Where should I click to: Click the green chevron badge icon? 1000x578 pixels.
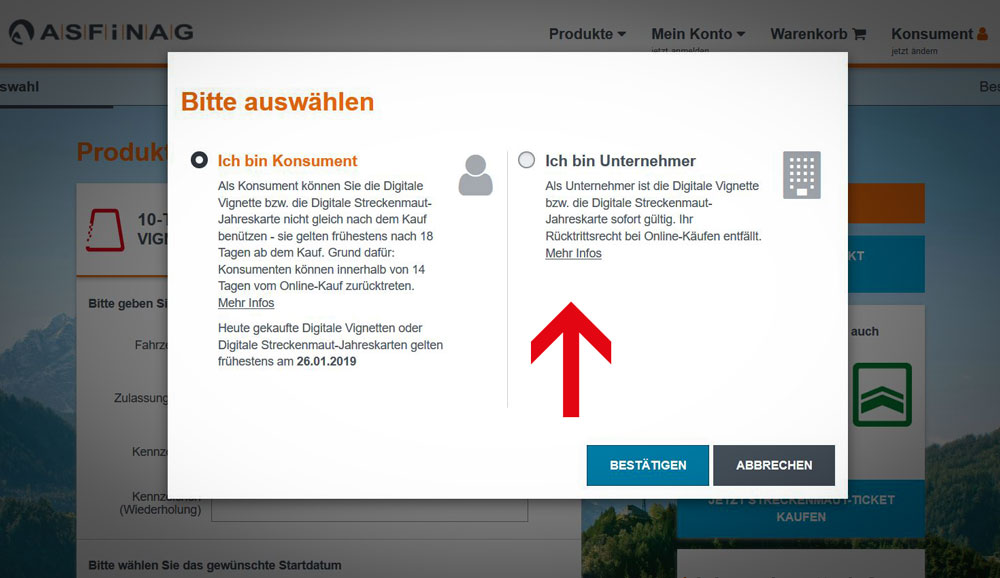coord(882,394)
